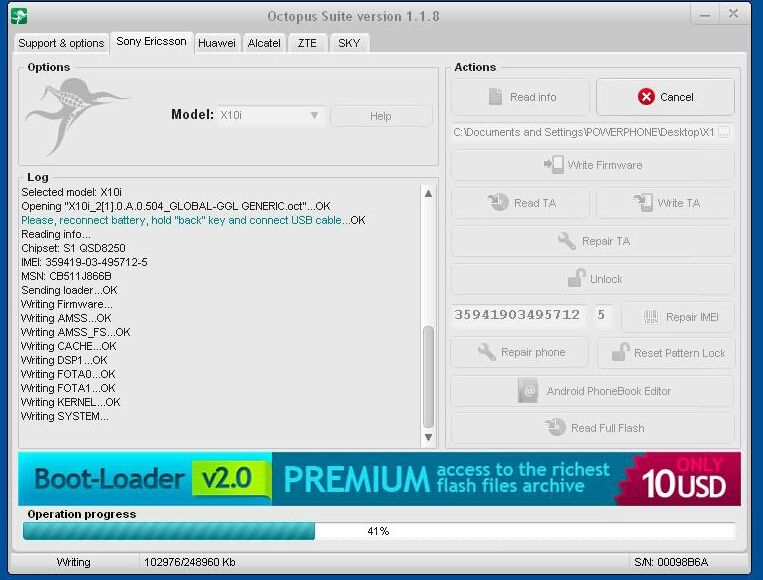
Task: Click the Help button
Action: point(381,116)
